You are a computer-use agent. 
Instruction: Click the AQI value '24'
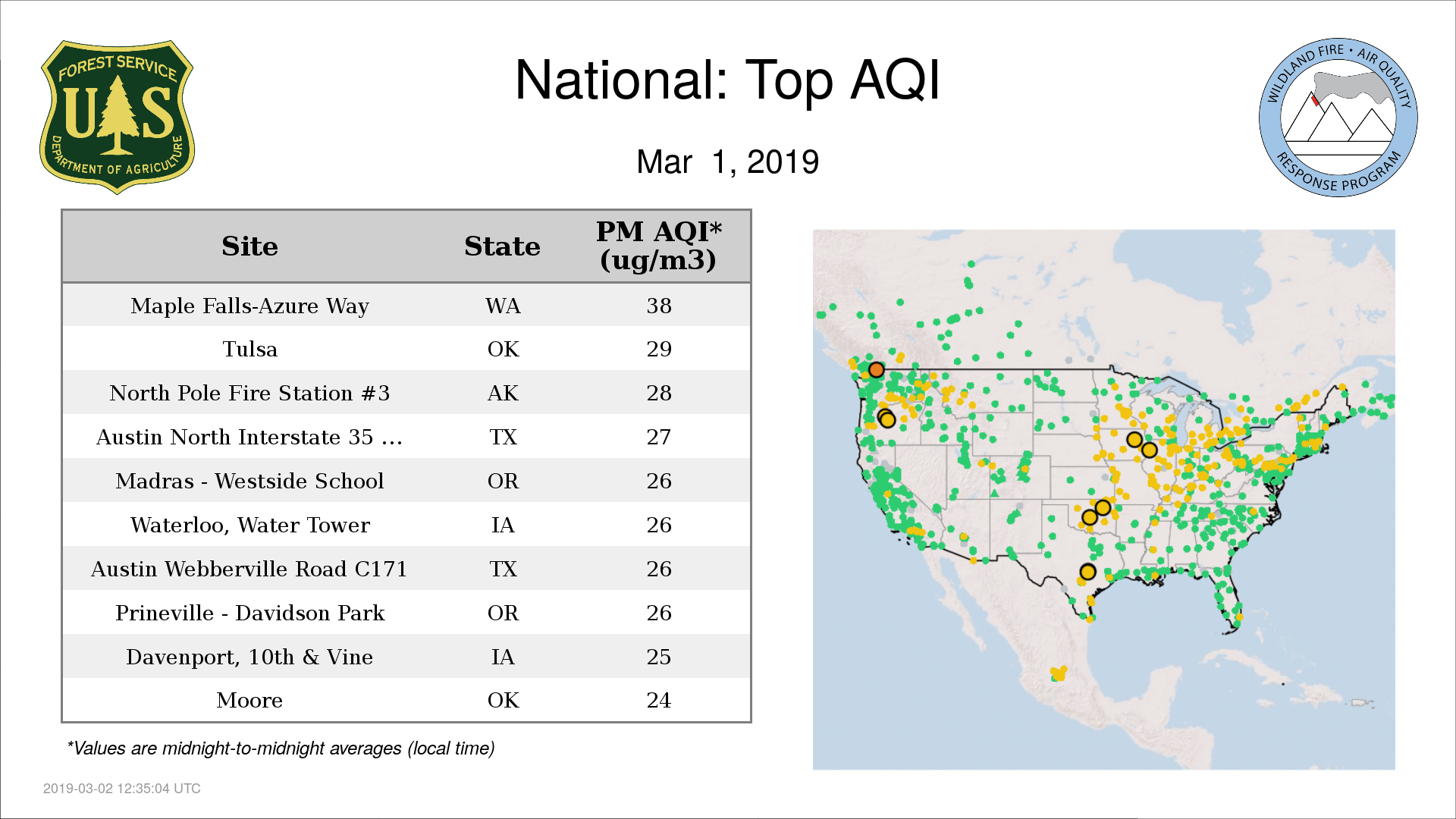[659, 701]
